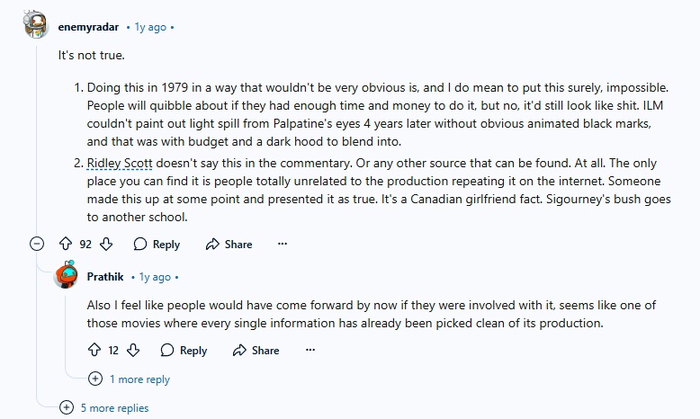The height and width of the screenshot is (419, 700).
Task: Click Prathik's avatar icon
Action: pos(67,275)
